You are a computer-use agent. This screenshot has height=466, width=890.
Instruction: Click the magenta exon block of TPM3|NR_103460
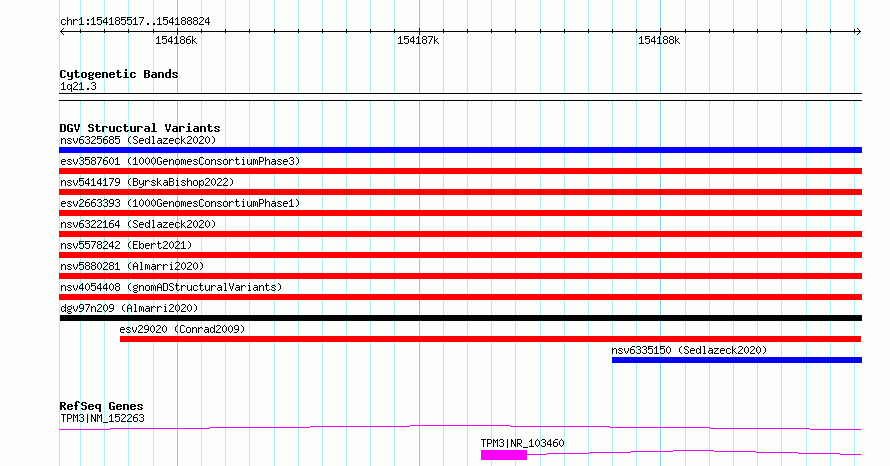[x=504, y=455]
